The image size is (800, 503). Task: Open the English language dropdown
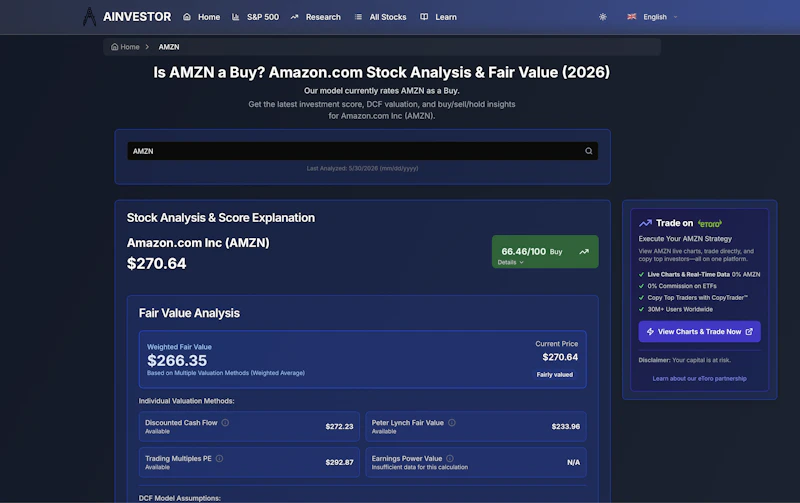tap(653, 17)
